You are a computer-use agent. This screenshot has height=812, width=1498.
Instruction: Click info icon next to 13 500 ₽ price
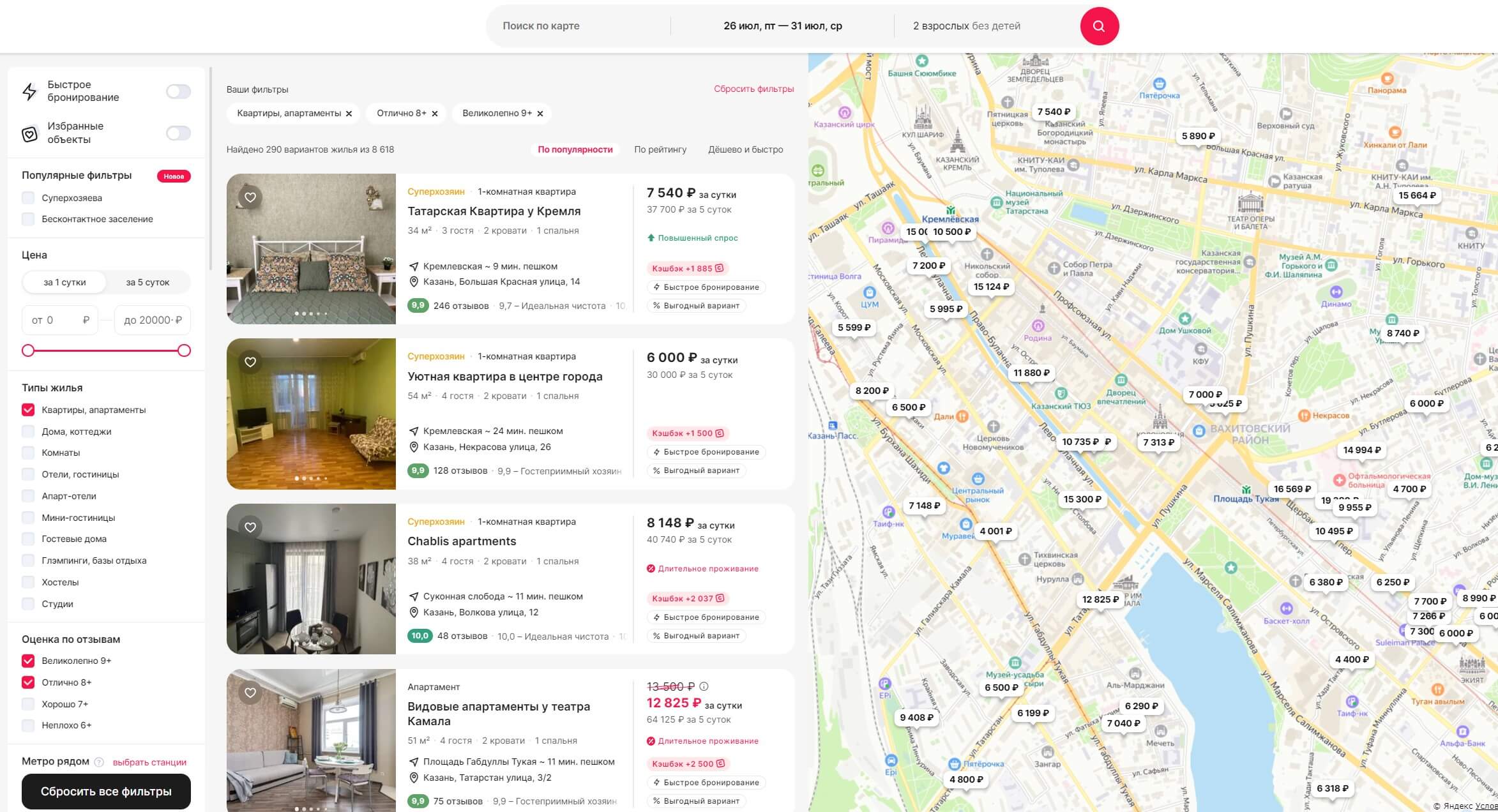pos(704,686)
